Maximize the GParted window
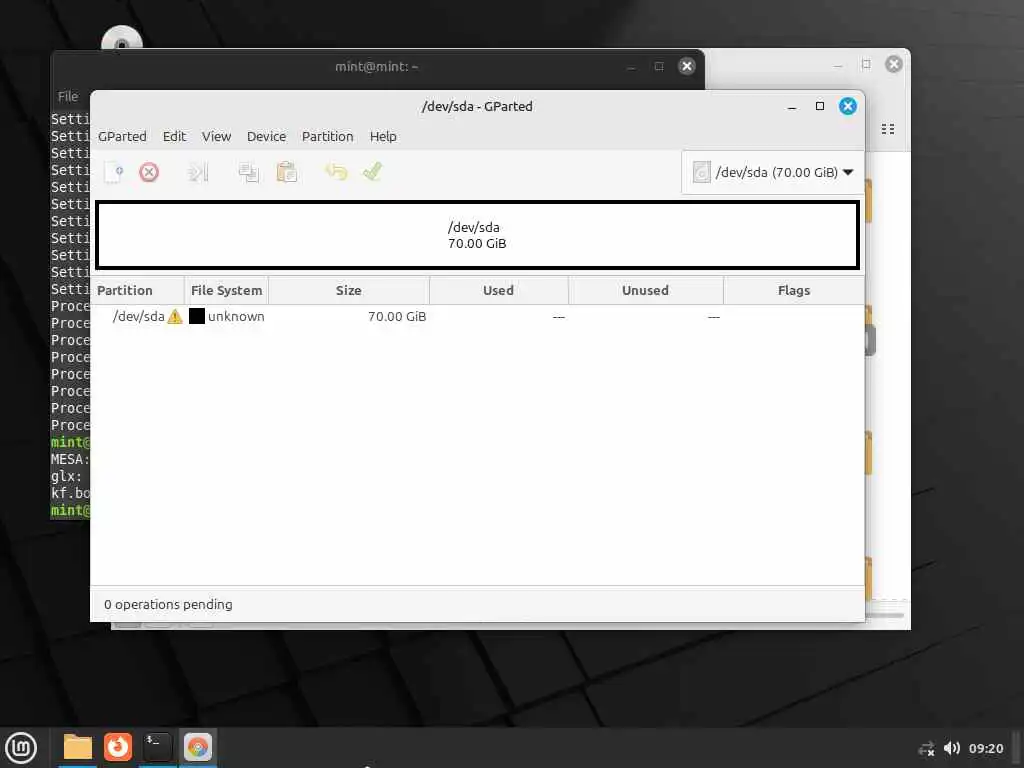The height and width of the screenshot is (768, 1024). coord(820,106)
